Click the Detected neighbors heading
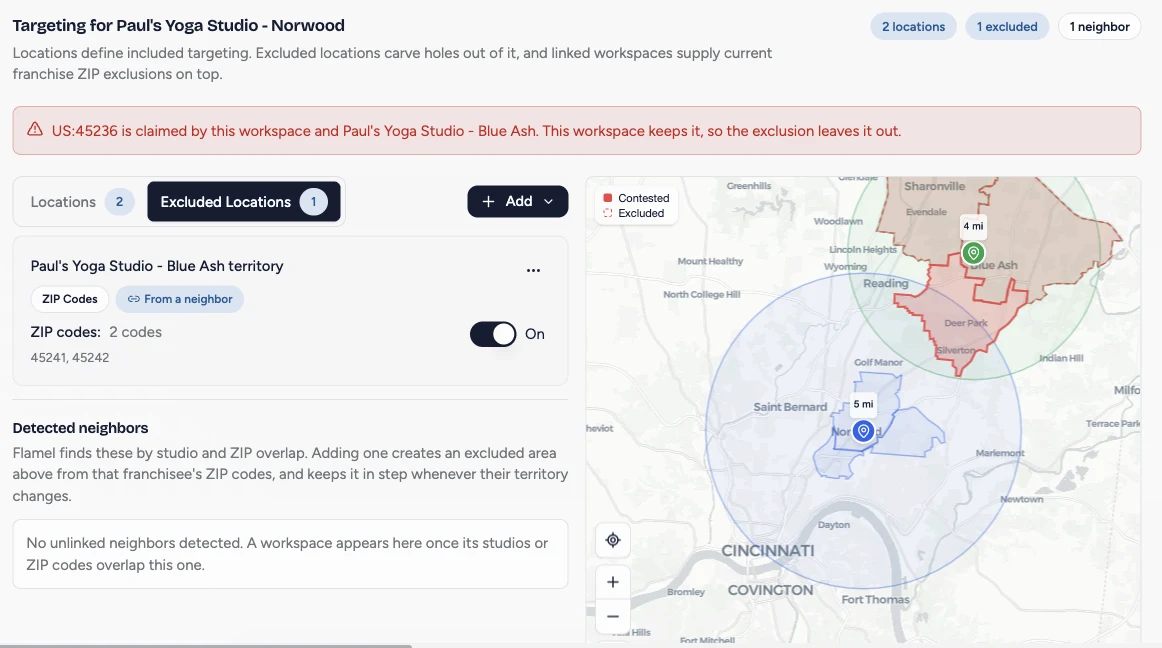Viewport: 1162px width, 648px height. pyautogui.click(x=80, y=428)
